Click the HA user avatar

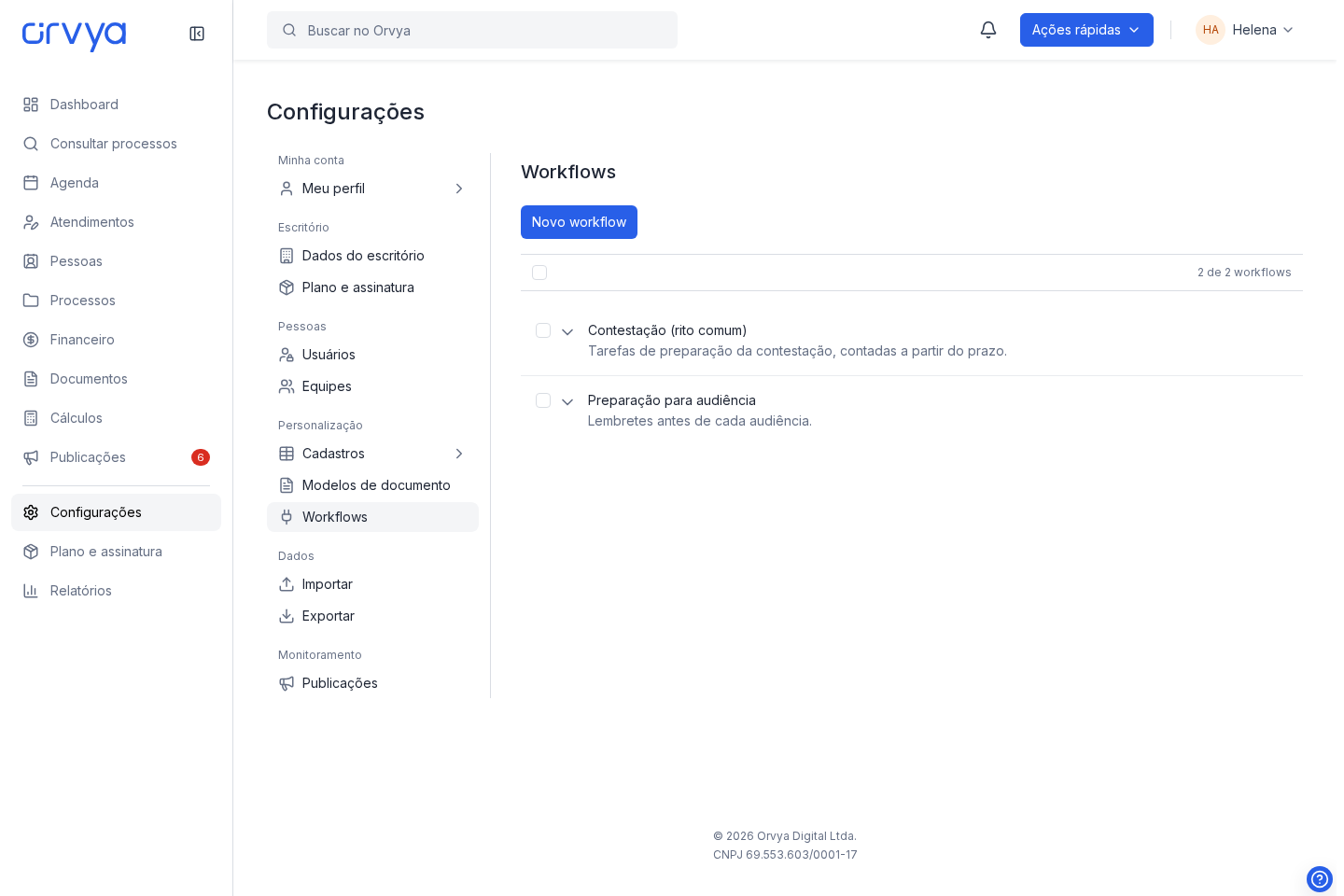click(x=1211, y=30)
